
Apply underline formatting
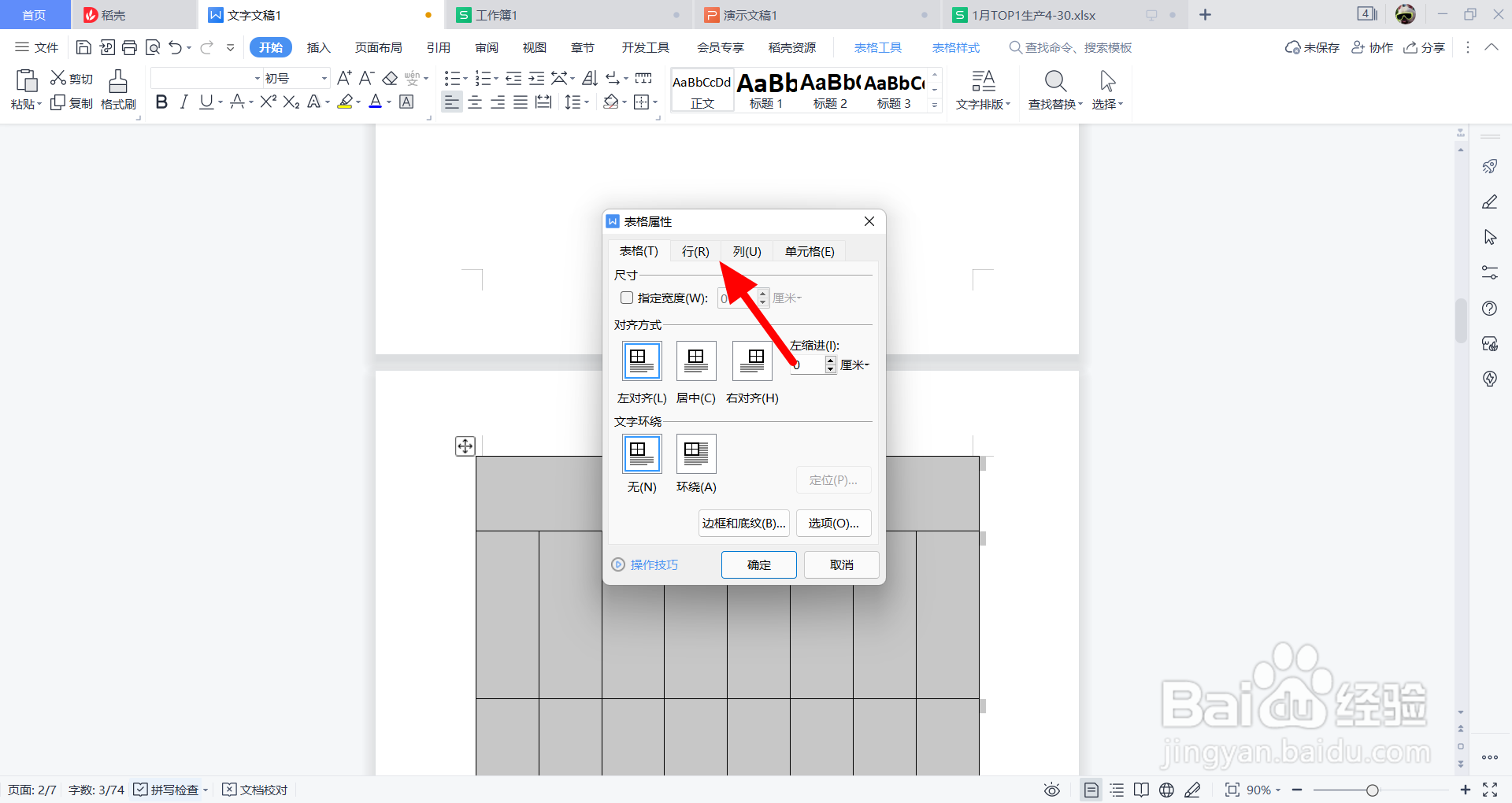coord(206,102)
